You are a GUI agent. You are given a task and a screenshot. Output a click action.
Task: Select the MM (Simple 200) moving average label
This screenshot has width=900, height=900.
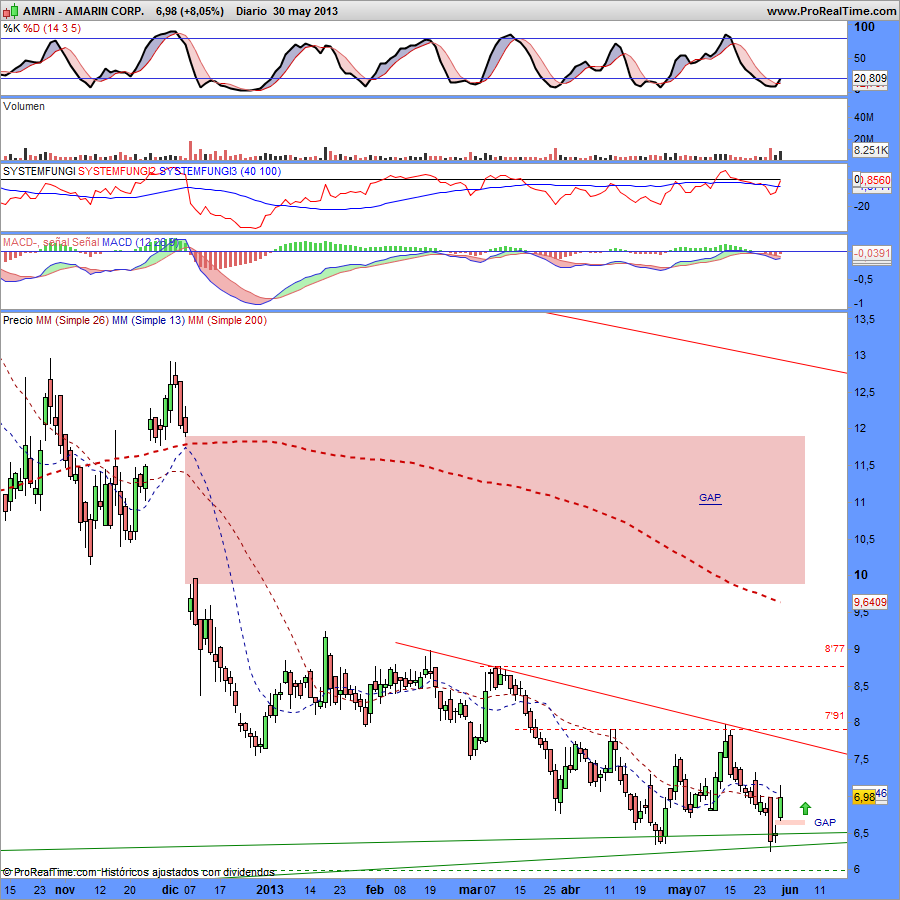(x=227, y=320)
